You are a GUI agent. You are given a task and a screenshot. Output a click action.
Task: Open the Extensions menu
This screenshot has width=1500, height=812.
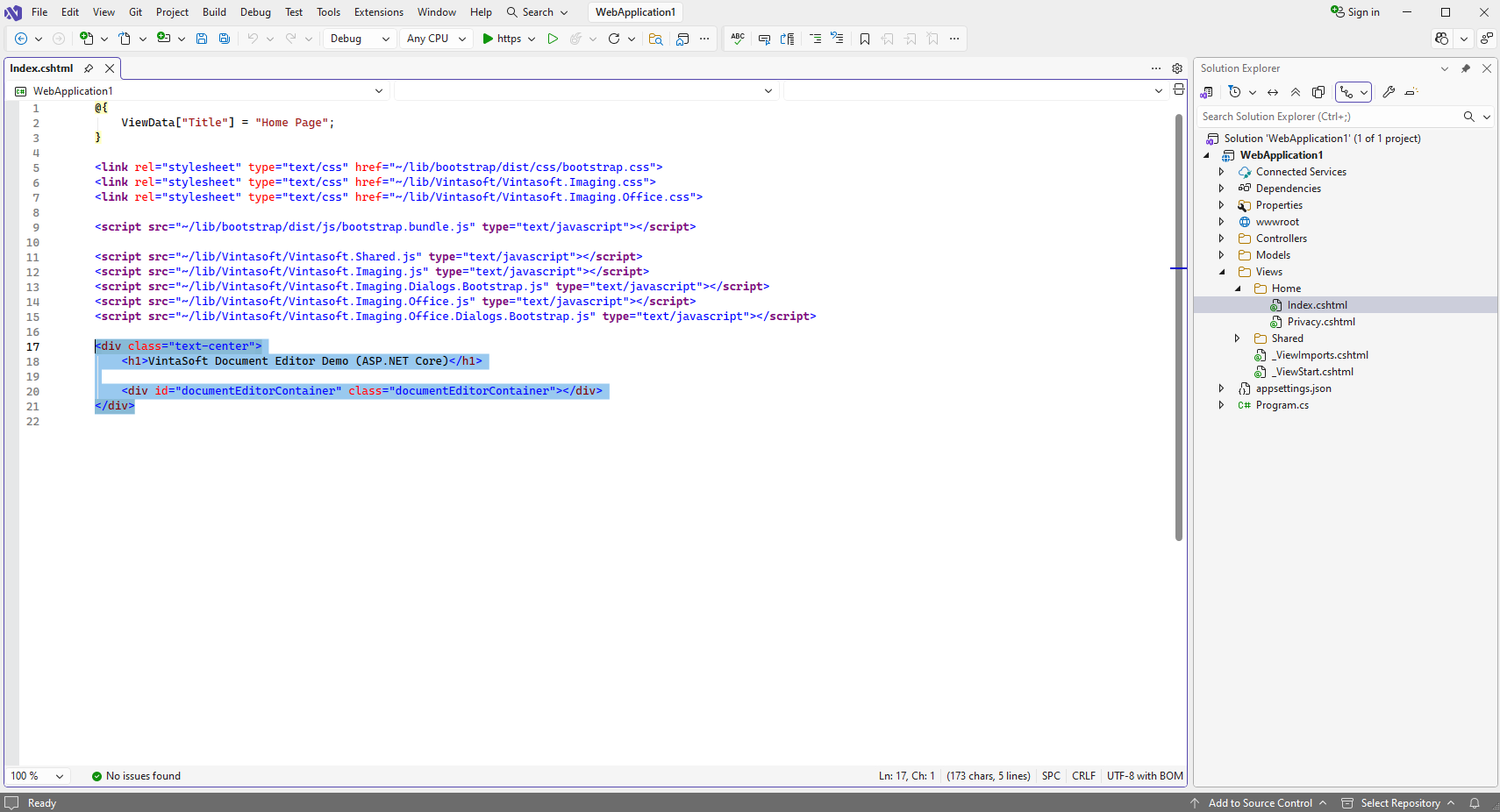tap(378, 12)
